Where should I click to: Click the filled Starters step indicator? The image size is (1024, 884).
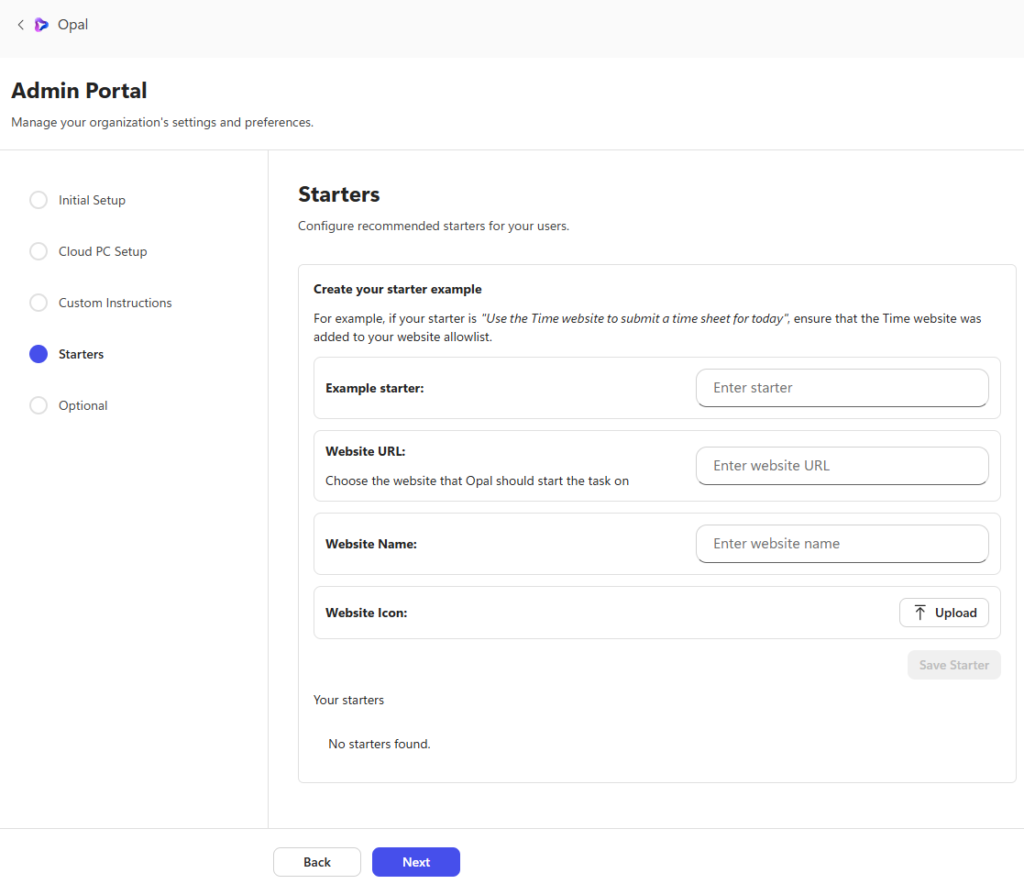click(39, 354)
